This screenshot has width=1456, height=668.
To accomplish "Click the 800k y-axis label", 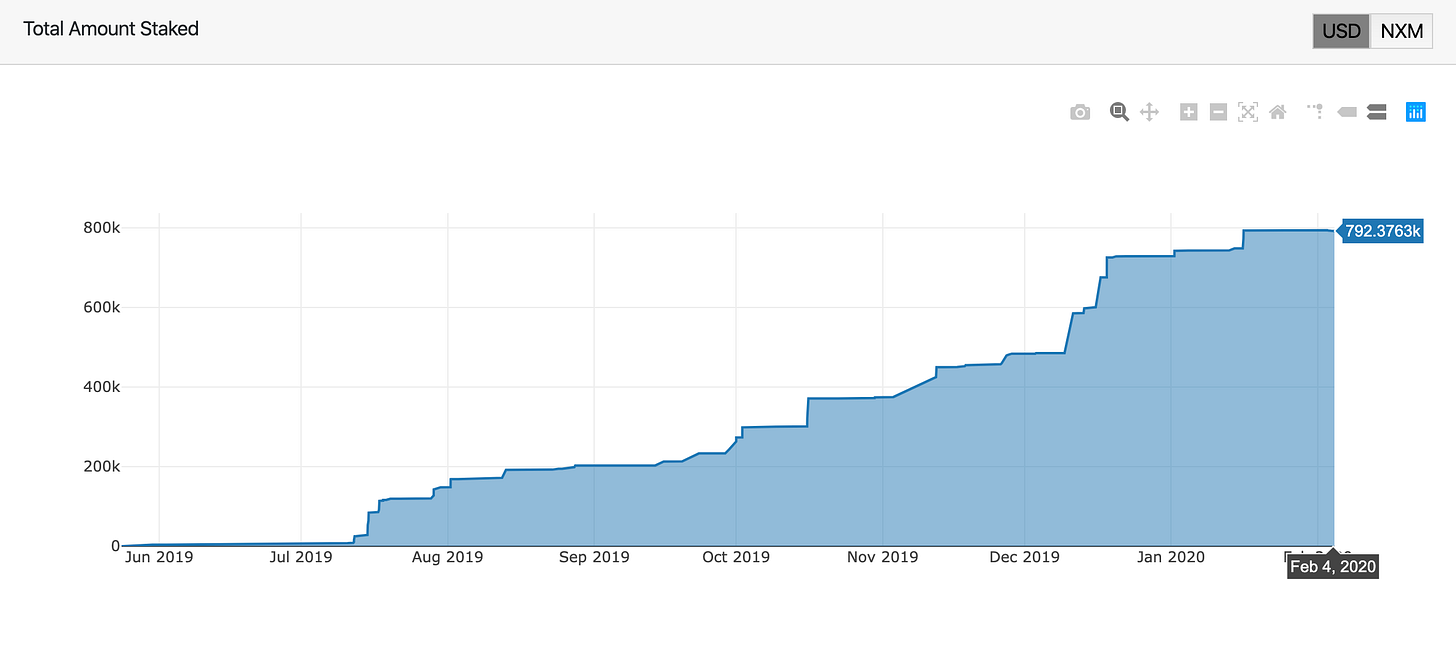I will (101, 228).
